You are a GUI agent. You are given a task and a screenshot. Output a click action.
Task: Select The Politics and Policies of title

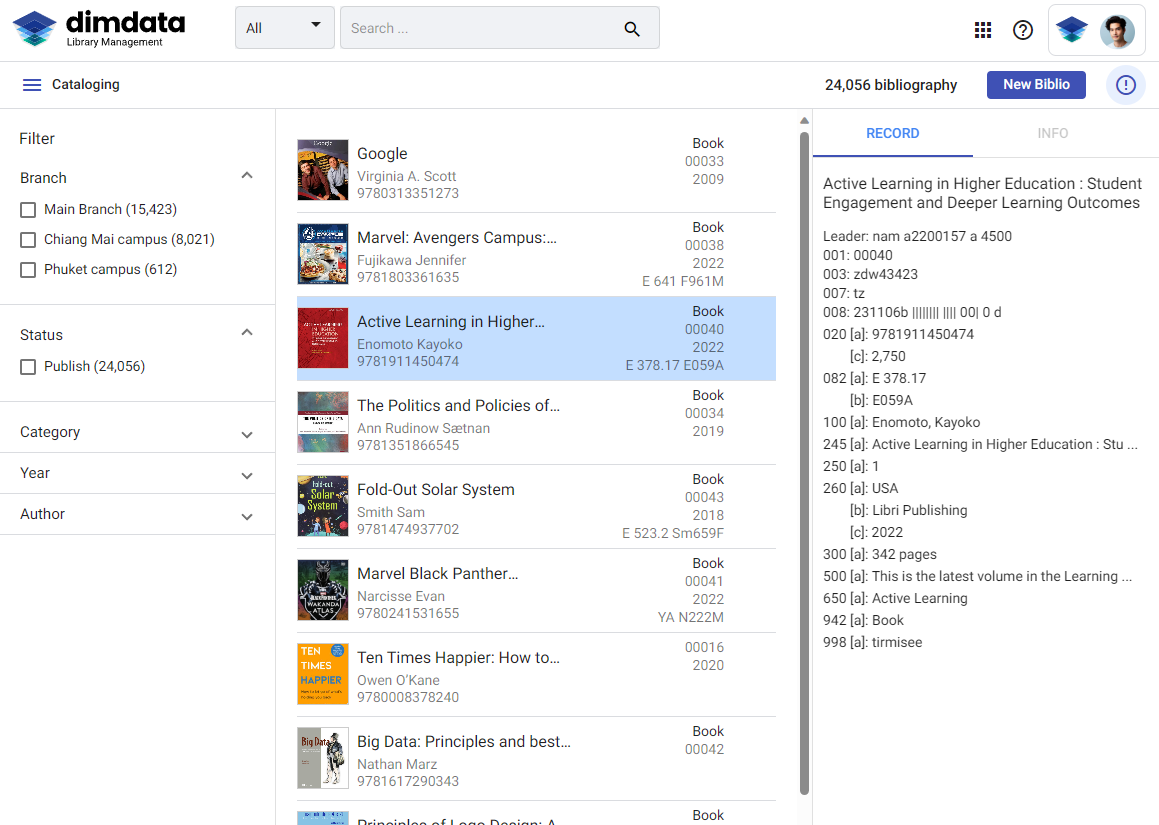click(x=458, y=406)
